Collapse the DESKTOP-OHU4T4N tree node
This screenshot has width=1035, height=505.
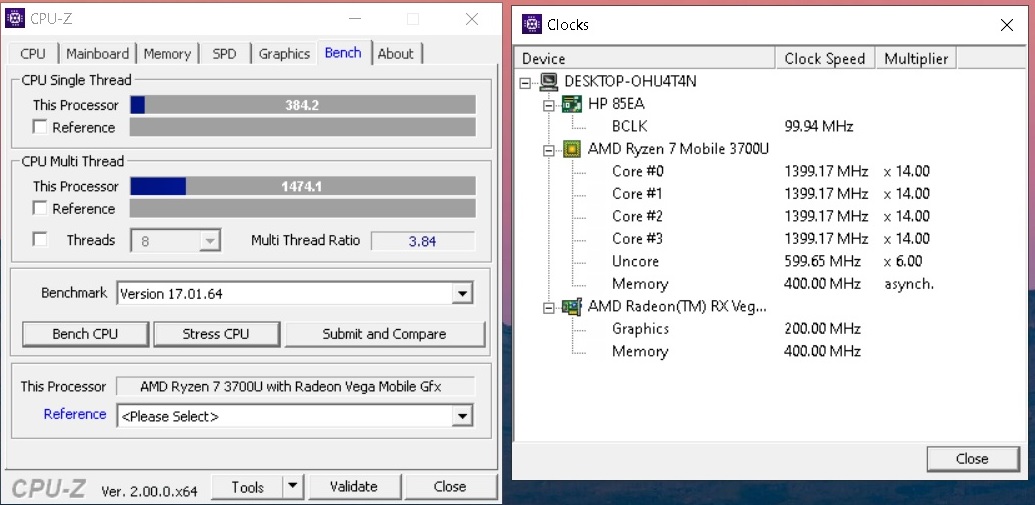click(x=526, y=83)
